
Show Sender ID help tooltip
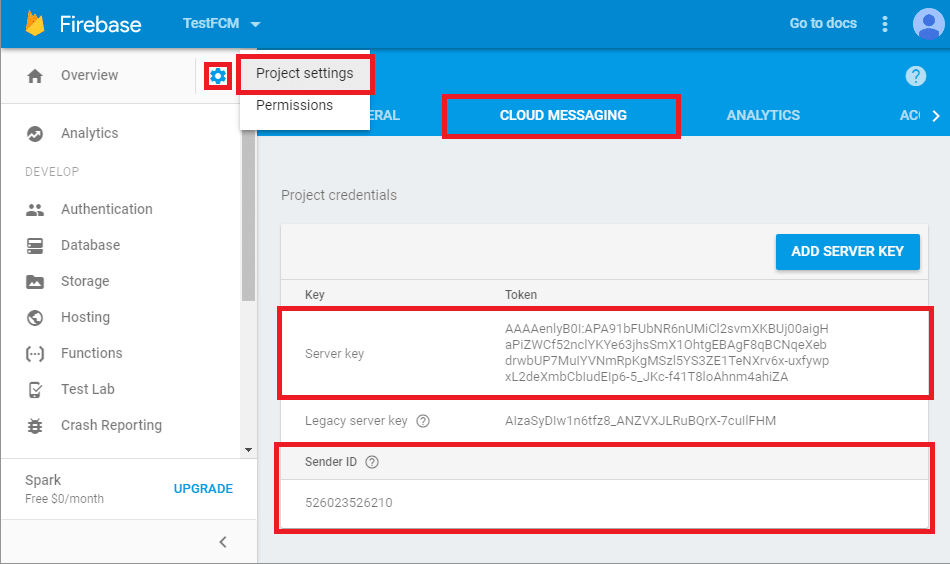click(372, 462)
